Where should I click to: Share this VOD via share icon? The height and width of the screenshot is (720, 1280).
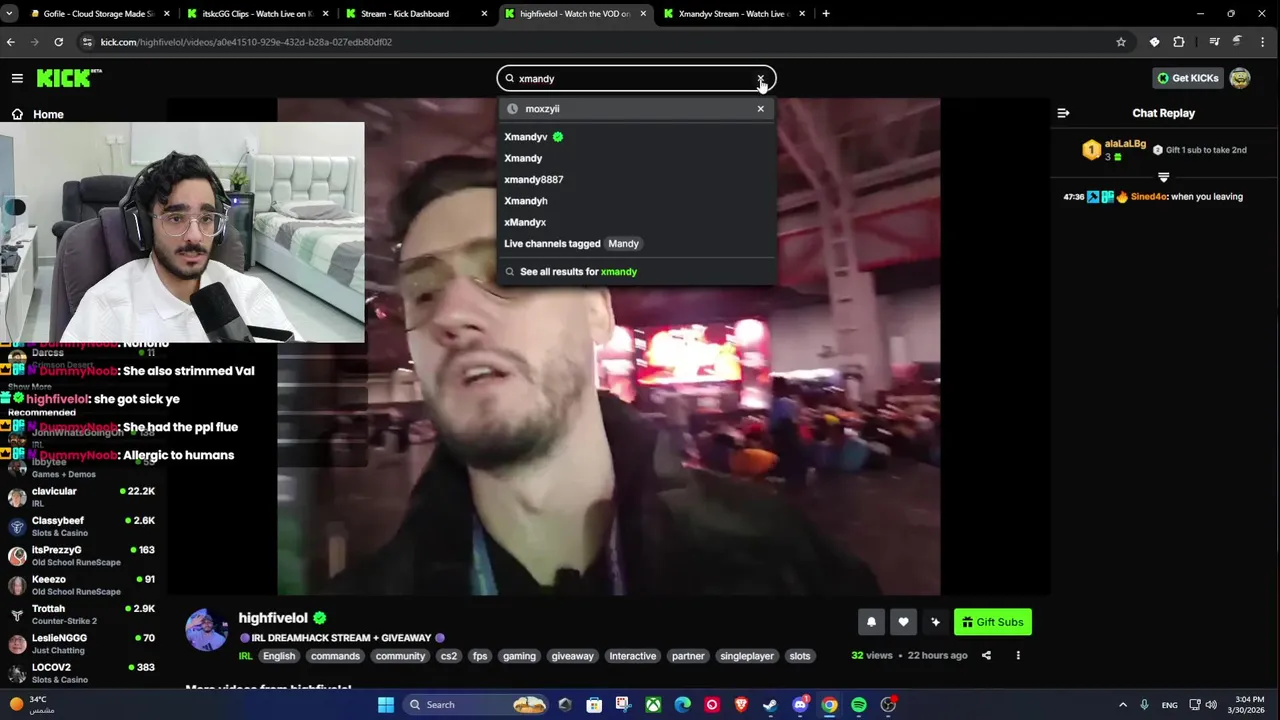[986, 656]
